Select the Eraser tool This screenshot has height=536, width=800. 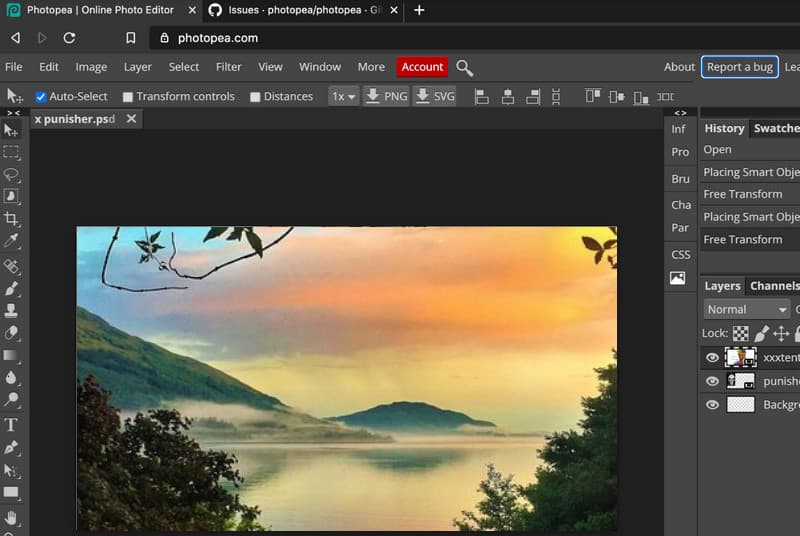tap(12, 333)
